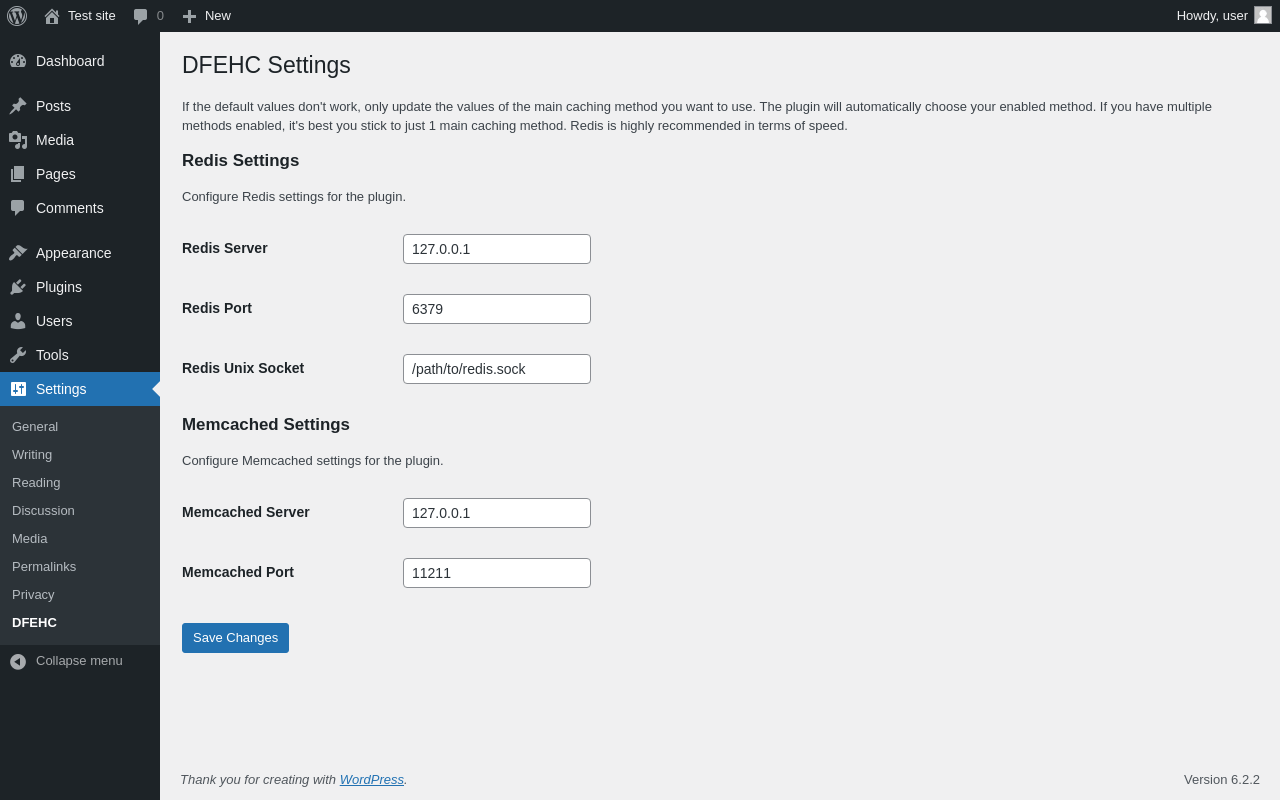Open Dashboard via its gauge icon
Image resolution: width=1280 pixels, height=800 pixels.
[x=18, y=61]
